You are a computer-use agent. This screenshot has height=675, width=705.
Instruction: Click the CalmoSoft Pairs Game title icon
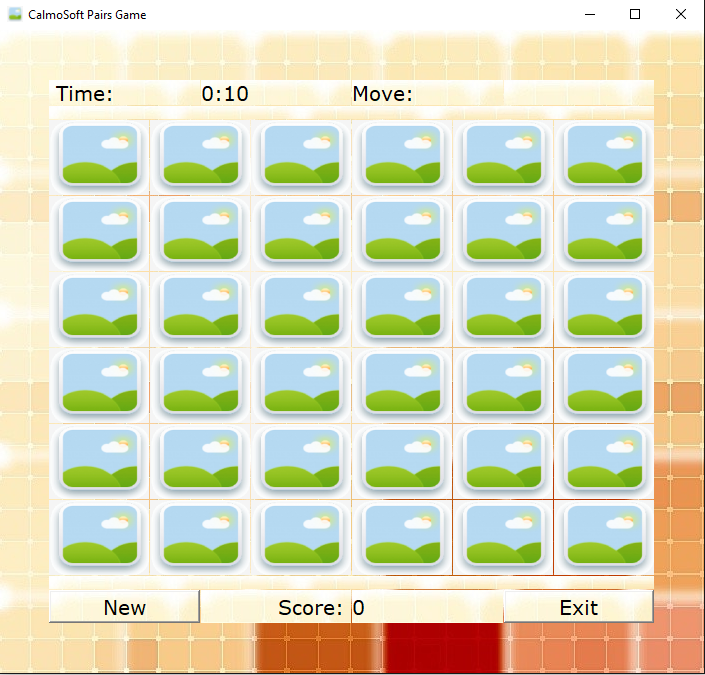(x=15, y=15)
